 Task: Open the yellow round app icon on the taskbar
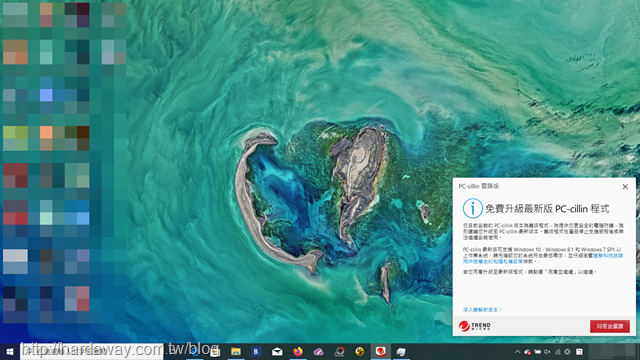(x=360, y=351)
